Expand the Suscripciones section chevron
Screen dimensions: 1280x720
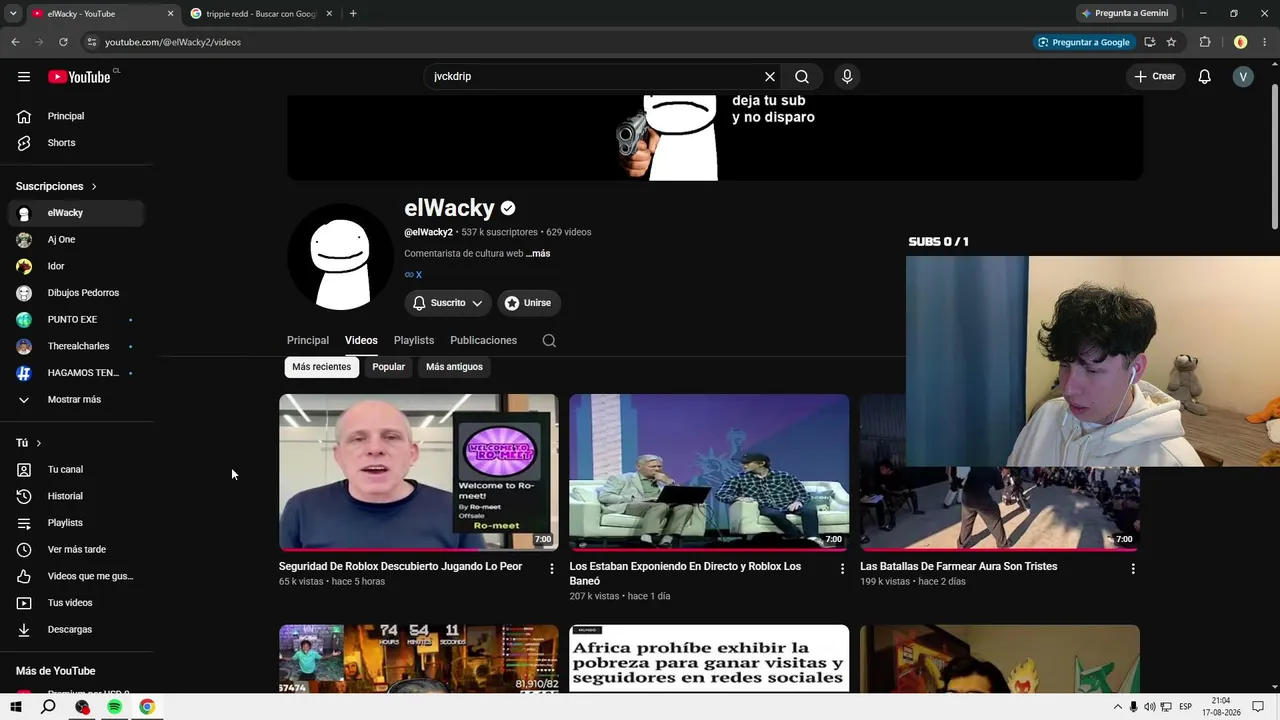(x=94, y=186)
